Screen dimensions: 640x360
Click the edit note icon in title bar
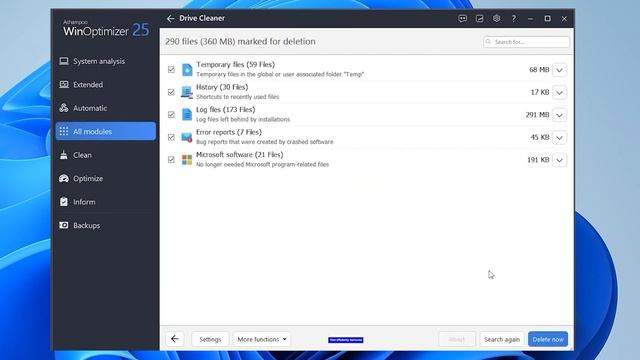[x=479, y=18]
